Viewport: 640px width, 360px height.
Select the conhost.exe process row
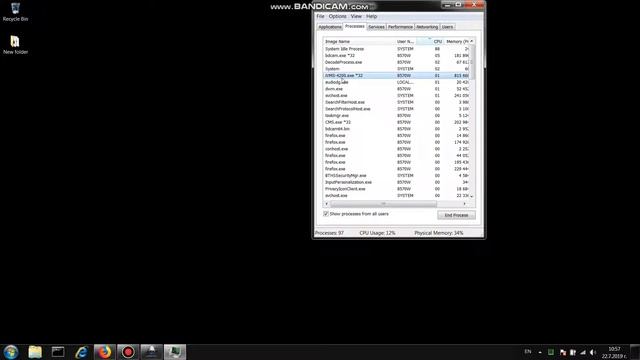[396, 149]
